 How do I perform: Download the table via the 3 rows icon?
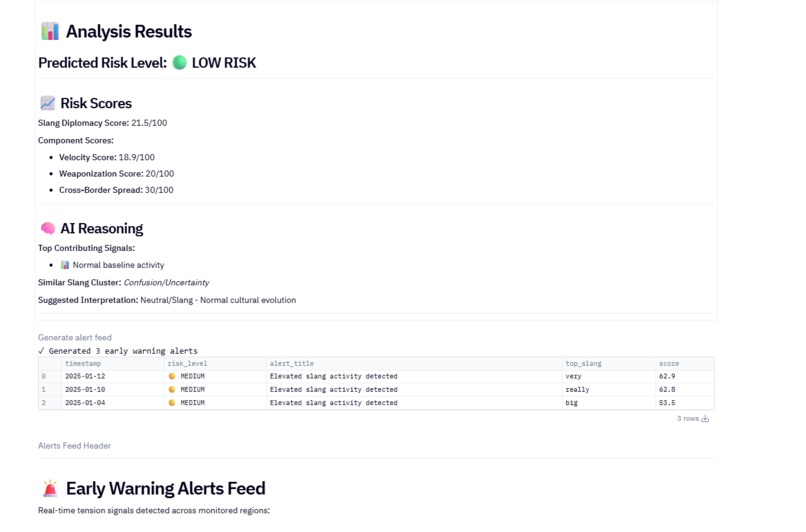tap(705, 418)
